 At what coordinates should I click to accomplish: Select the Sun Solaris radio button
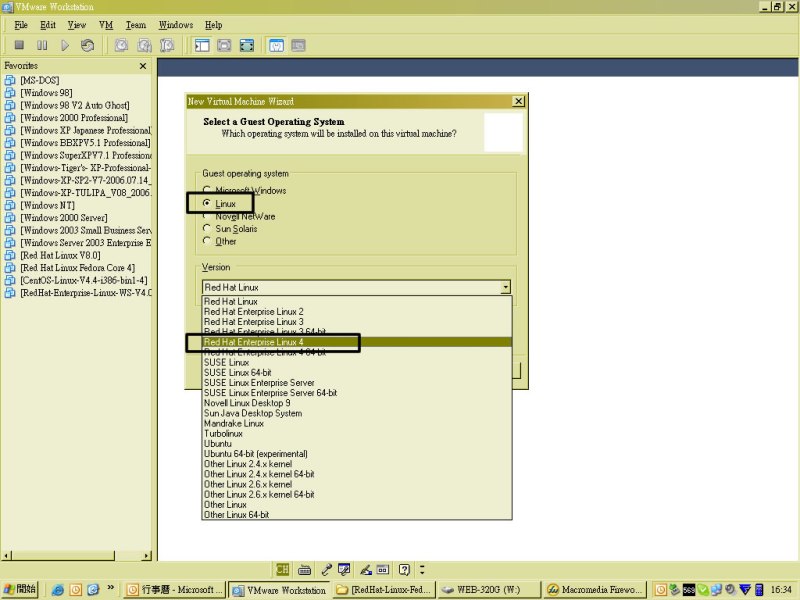[x=230, y=229]
